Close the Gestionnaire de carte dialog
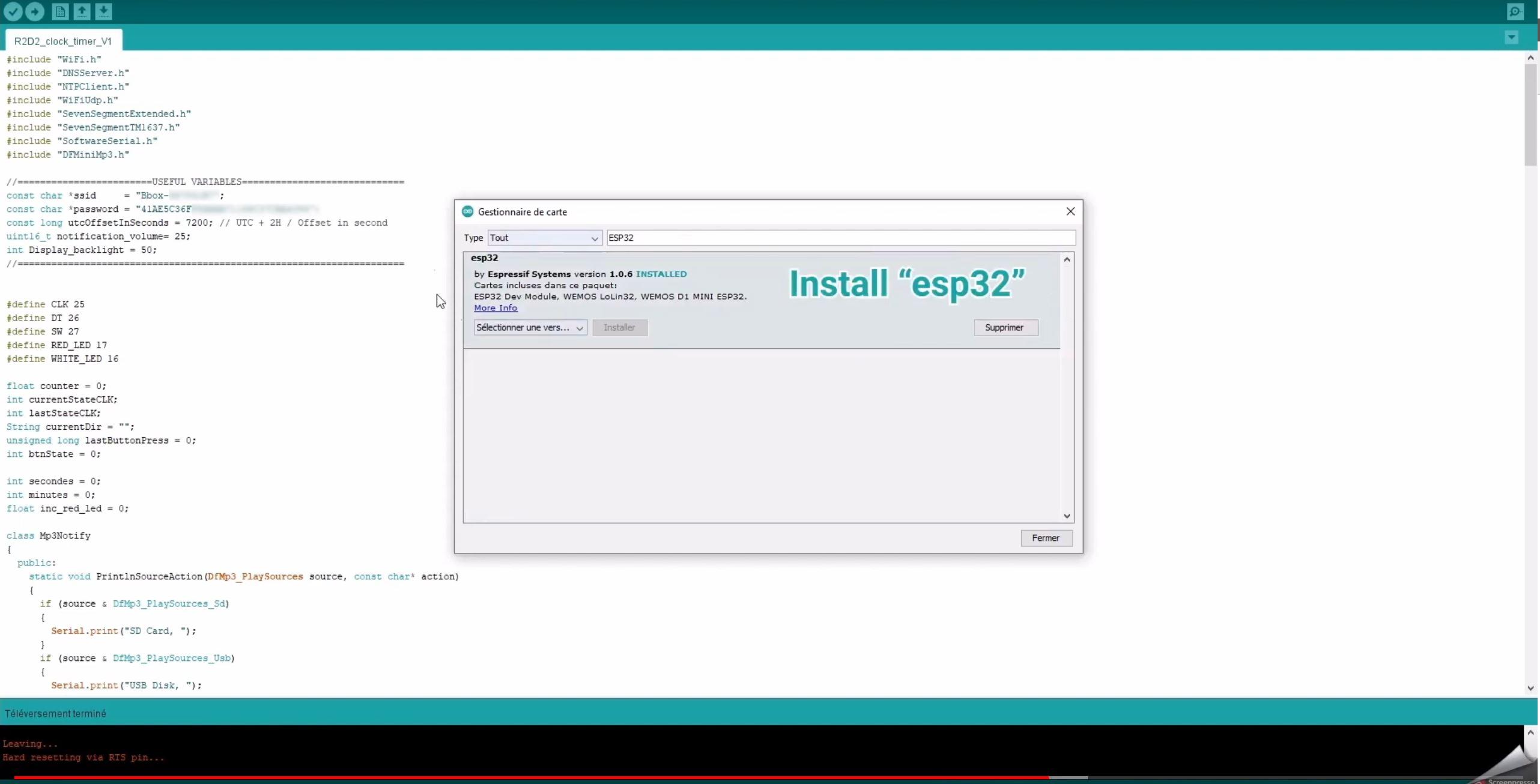The height and width of the screenshot is (784, 1540). (x=1070, y=211)
